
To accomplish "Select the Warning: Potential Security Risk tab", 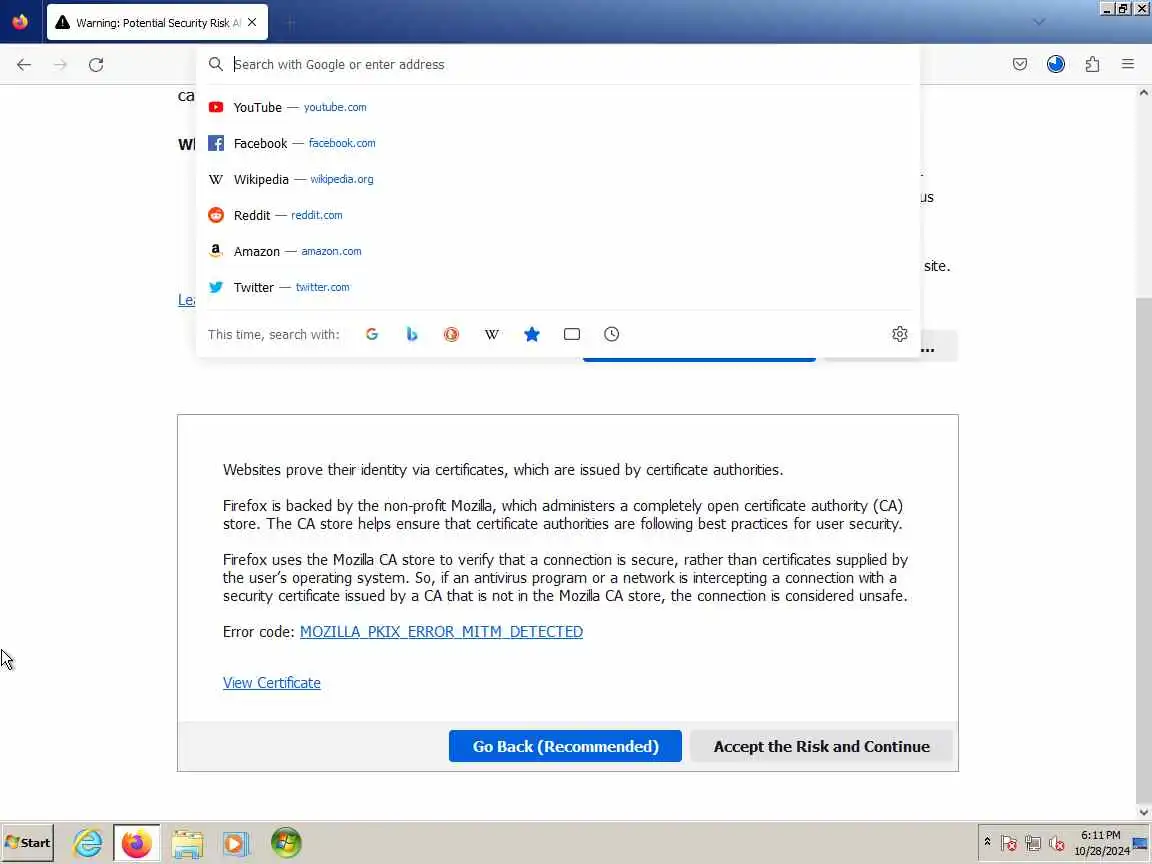I will click(157, 23).
